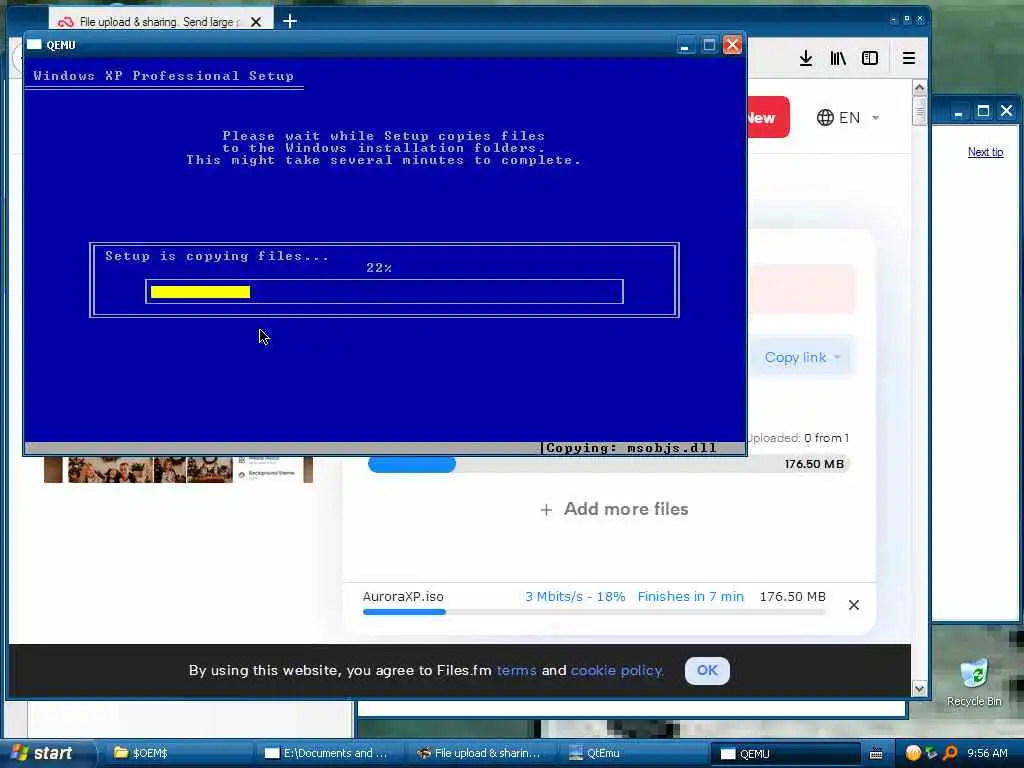1024x768 pixels.
Task: Cancel the AuroraXP.iso upload with X
Action: [x=854, y=605]
